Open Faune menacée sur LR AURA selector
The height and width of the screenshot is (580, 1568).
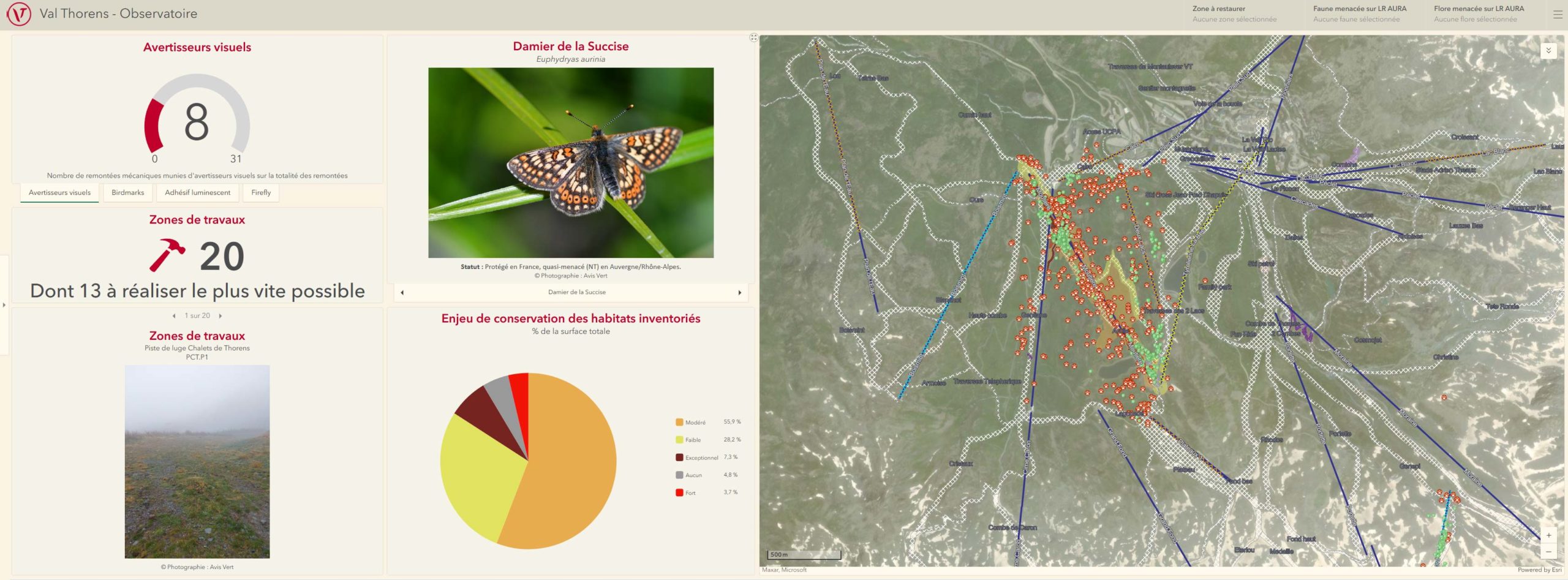pyautogui.click(x=1359, y=14)
